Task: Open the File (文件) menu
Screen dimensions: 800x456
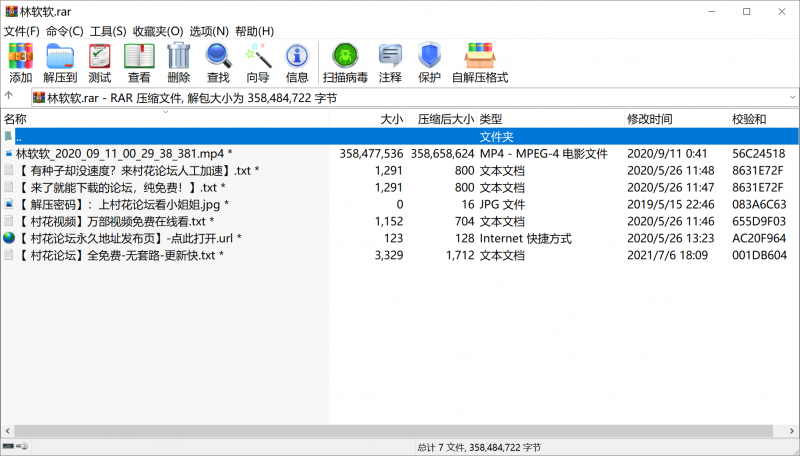Action: coord(21,31)
